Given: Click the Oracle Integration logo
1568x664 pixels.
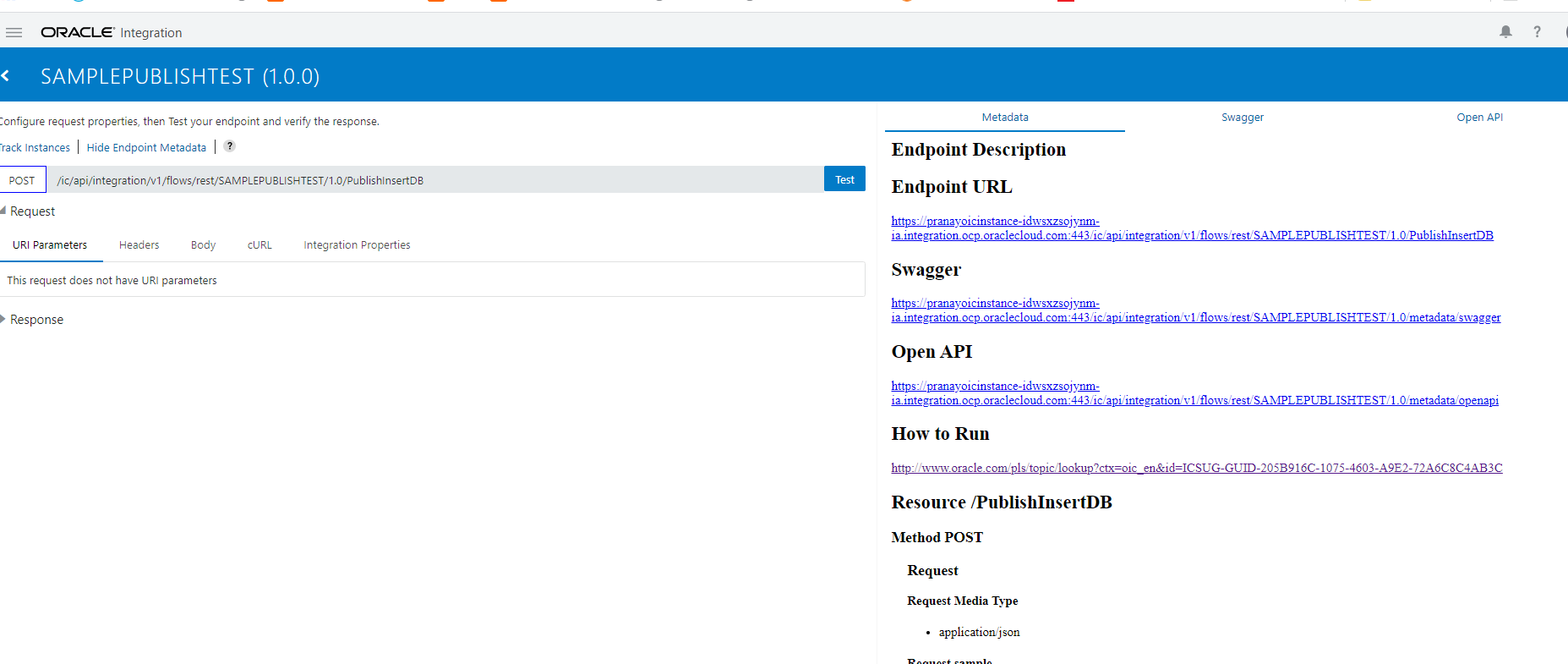Looking at the screenshot, I should coord(112,33).
